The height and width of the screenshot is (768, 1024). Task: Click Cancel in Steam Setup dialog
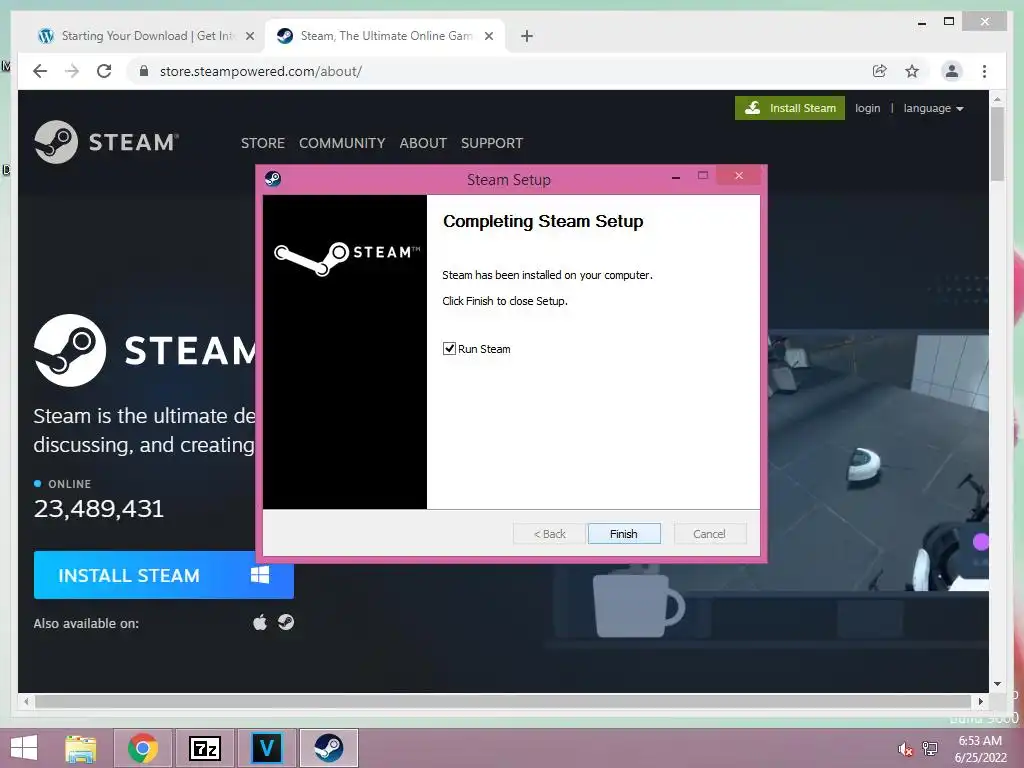click(709, 534)
